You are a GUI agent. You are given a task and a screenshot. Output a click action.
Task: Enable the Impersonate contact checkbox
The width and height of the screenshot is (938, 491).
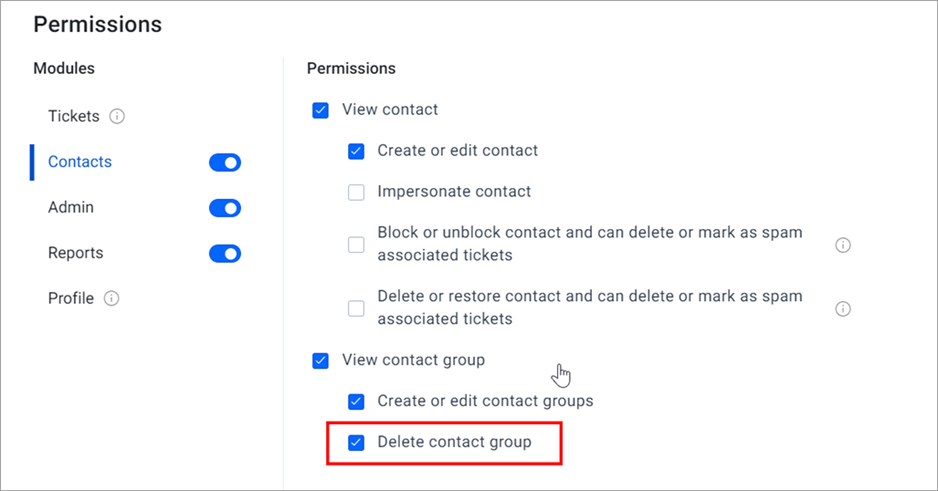click(356, 192)
